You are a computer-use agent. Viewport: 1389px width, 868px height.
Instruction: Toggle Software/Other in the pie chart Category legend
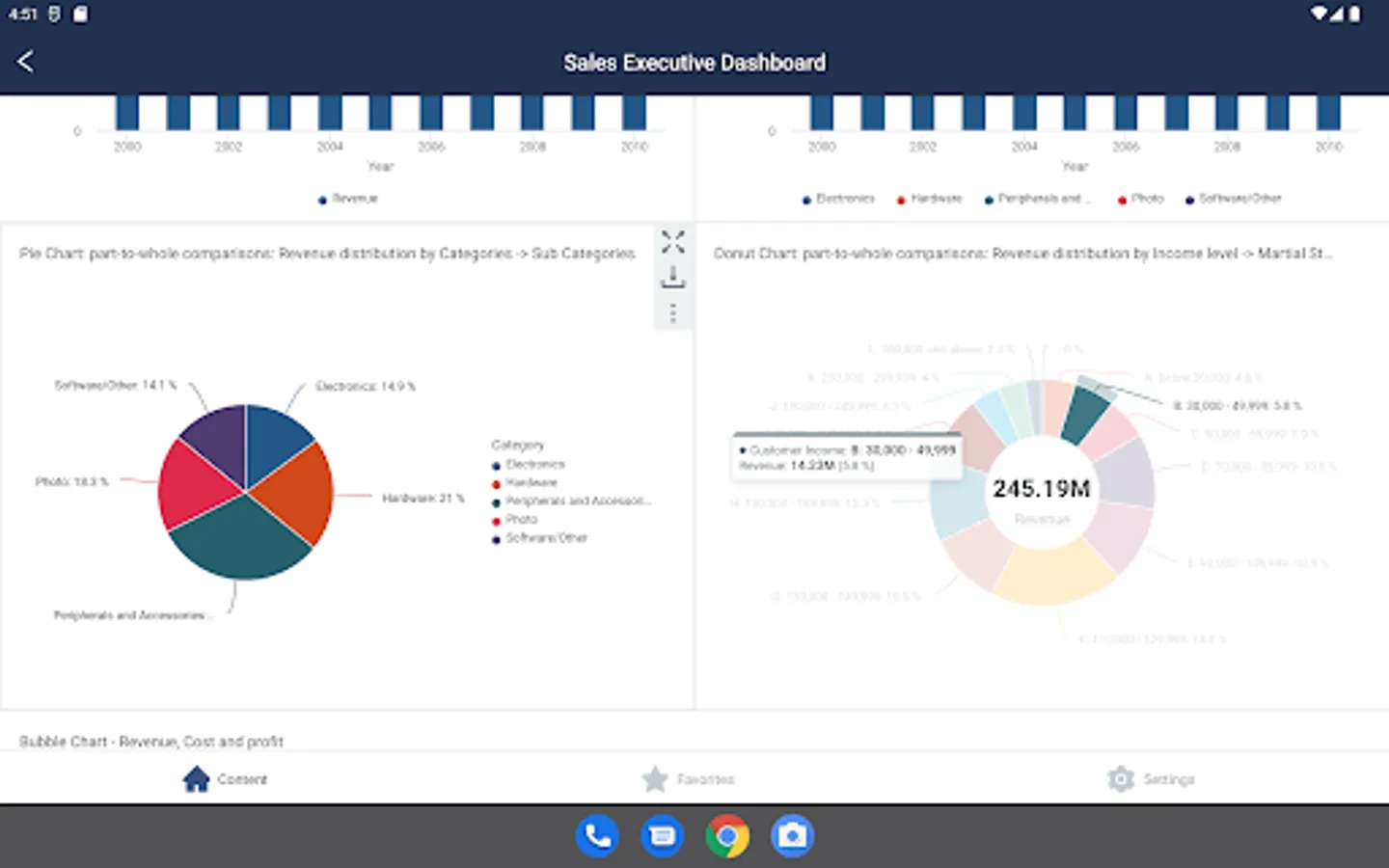point(540,538)
